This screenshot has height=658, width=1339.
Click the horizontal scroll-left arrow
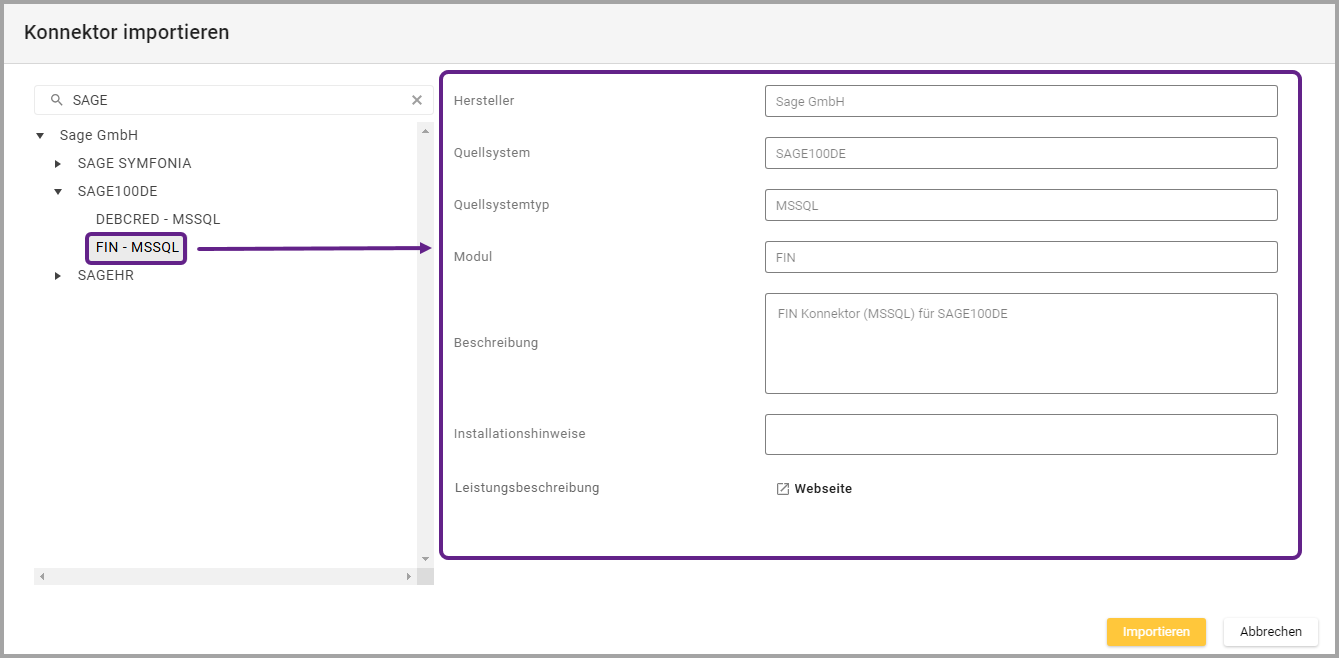[x=42, y=577]
